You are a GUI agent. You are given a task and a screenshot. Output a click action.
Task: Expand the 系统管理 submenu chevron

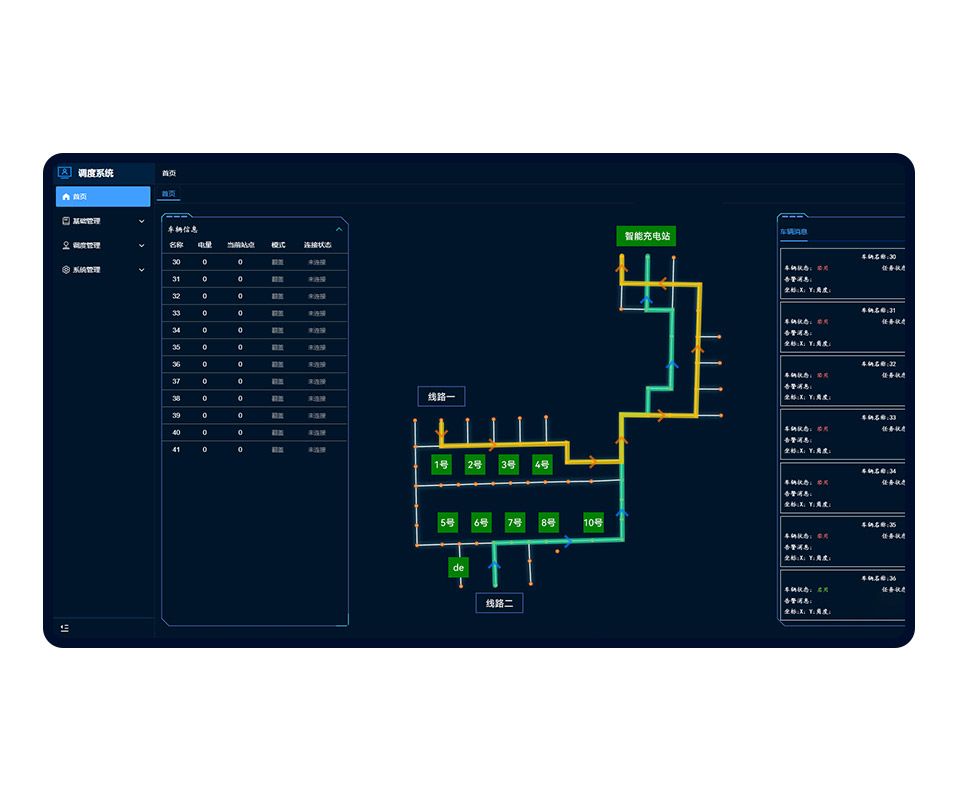tap(141, 270)
